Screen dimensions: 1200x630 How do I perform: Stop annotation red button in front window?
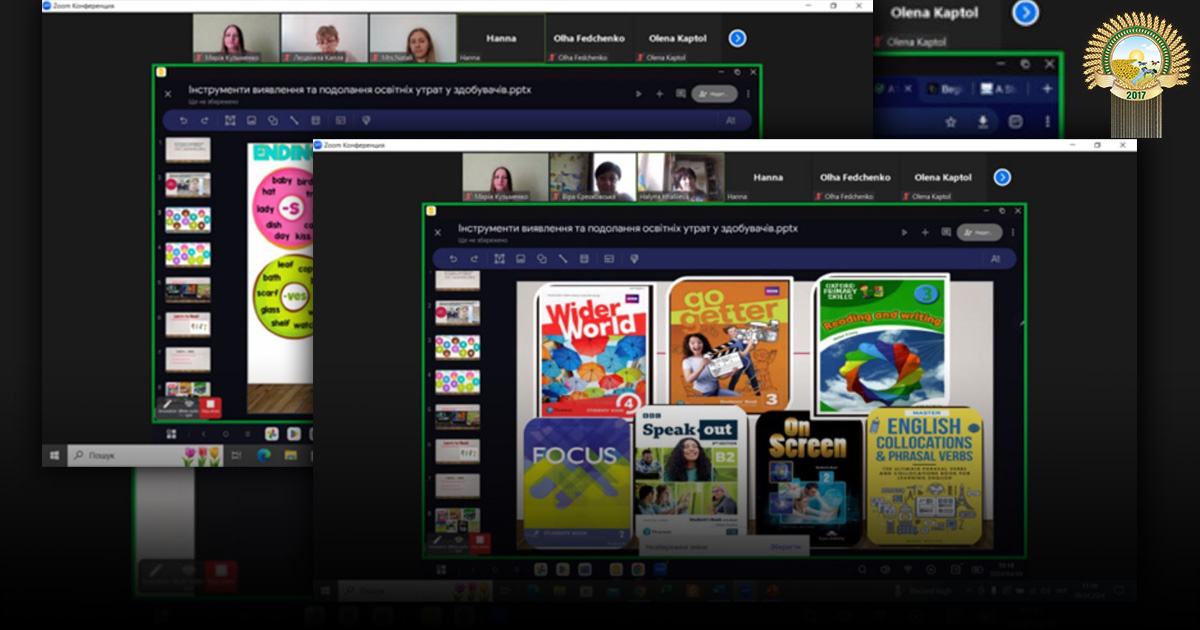tap(481, 543)
